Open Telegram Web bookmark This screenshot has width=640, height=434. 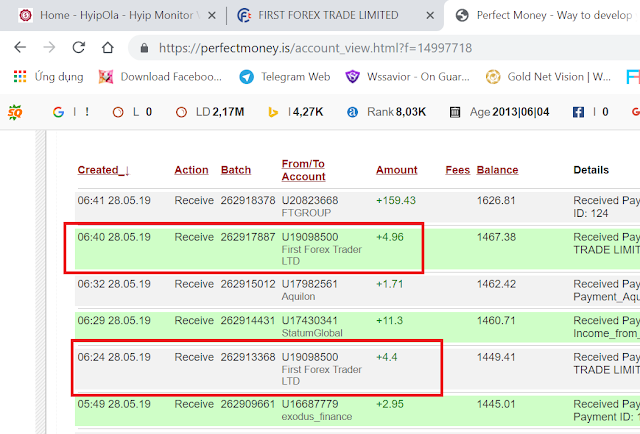pos(284,77)
